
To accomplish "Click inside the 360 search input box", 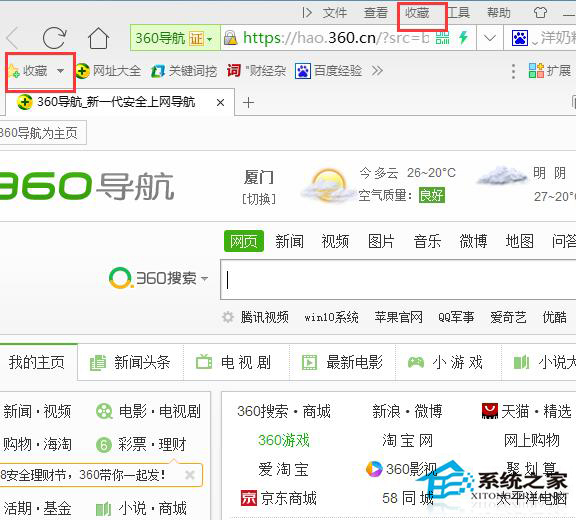I will (398, 280).
